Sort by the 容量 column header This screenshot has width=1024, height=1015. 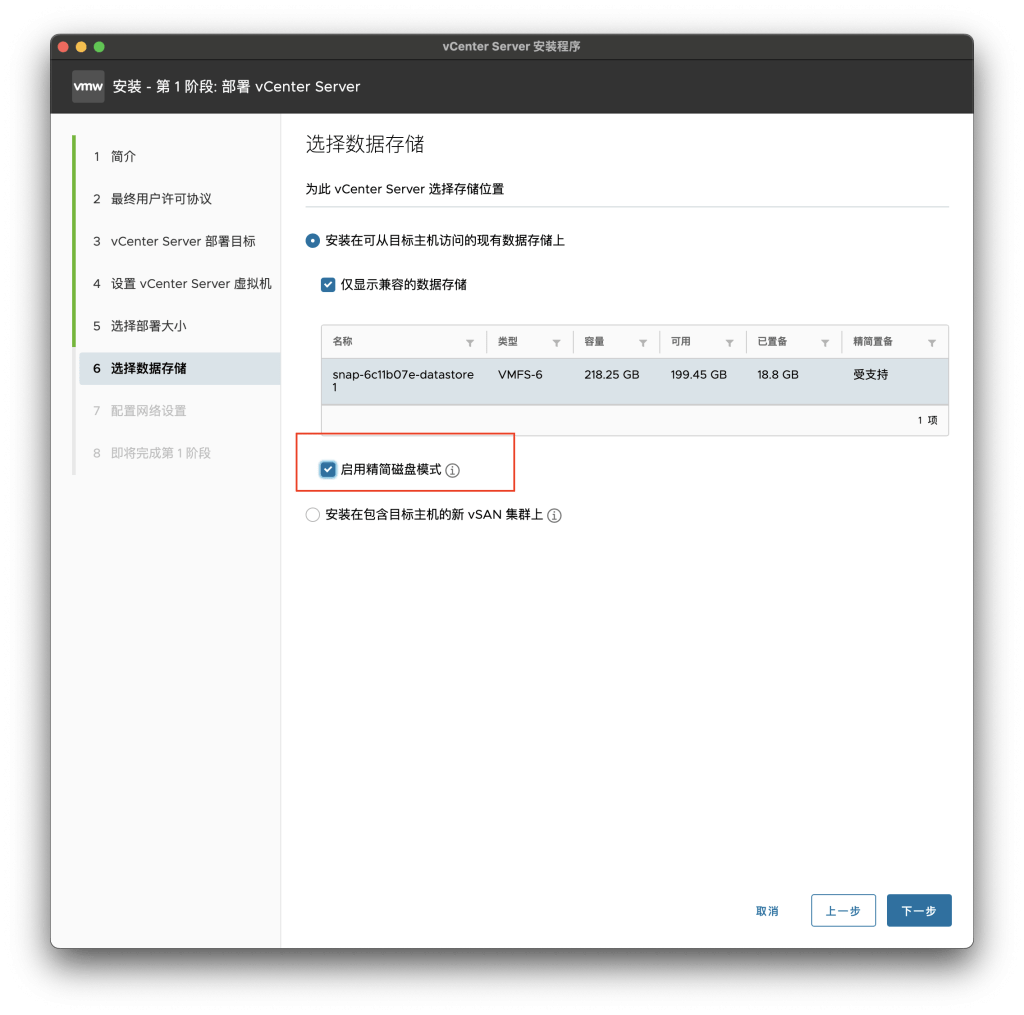[594, 342]
